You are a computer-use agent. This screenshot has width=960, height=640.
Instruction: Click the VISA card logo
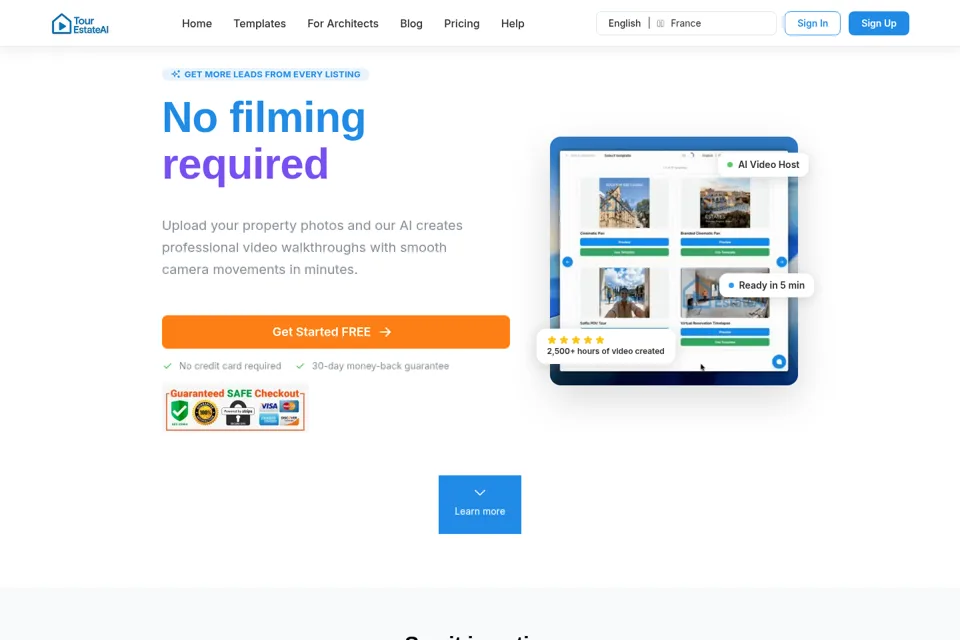[269, 406]
